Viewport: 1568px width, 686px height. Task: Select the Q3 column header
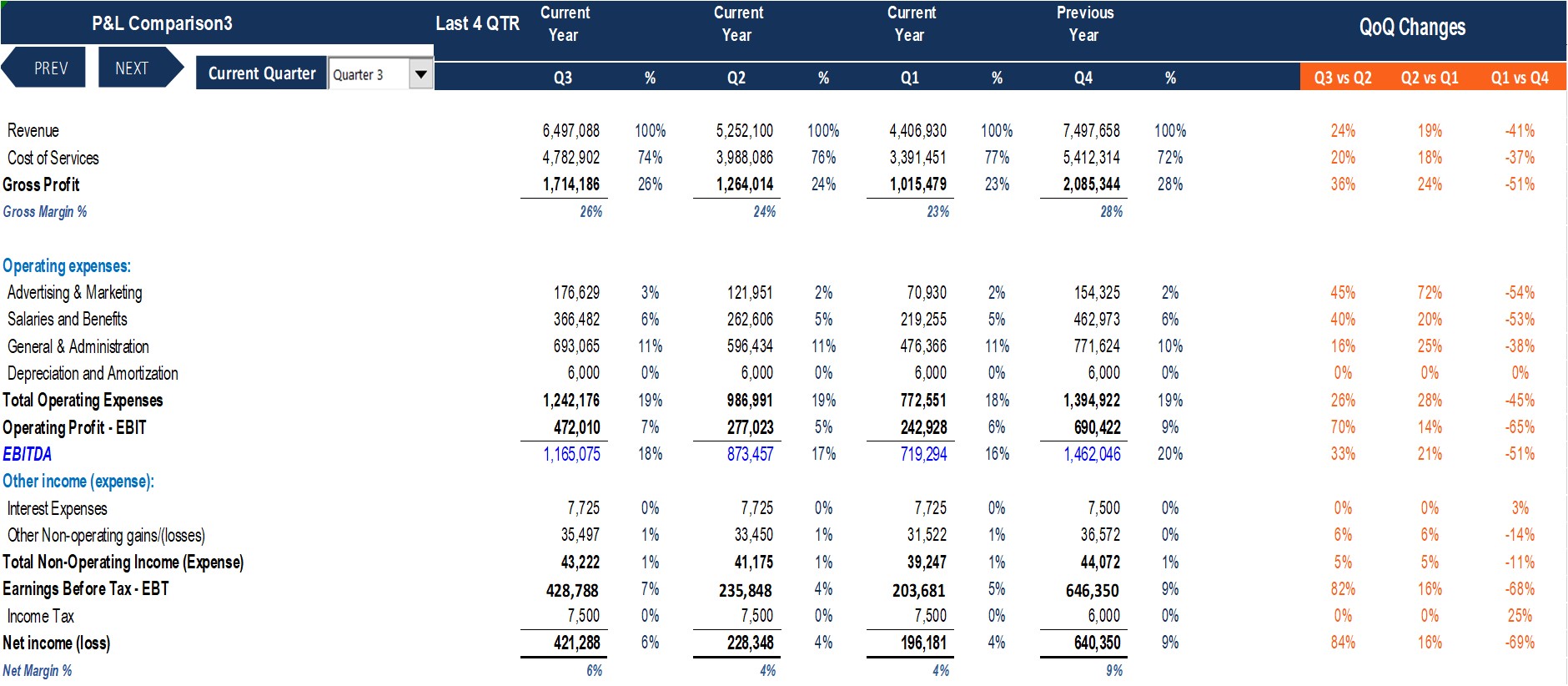(x=563, y=78)
